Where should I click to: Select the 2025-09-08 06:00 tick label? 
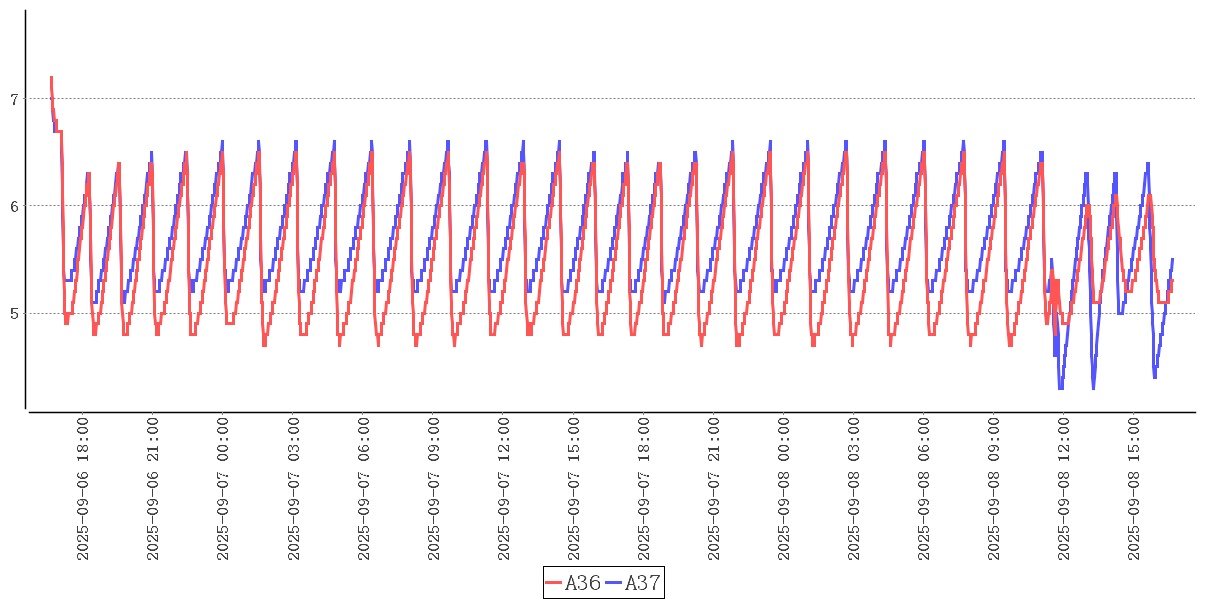pos(923,490)
